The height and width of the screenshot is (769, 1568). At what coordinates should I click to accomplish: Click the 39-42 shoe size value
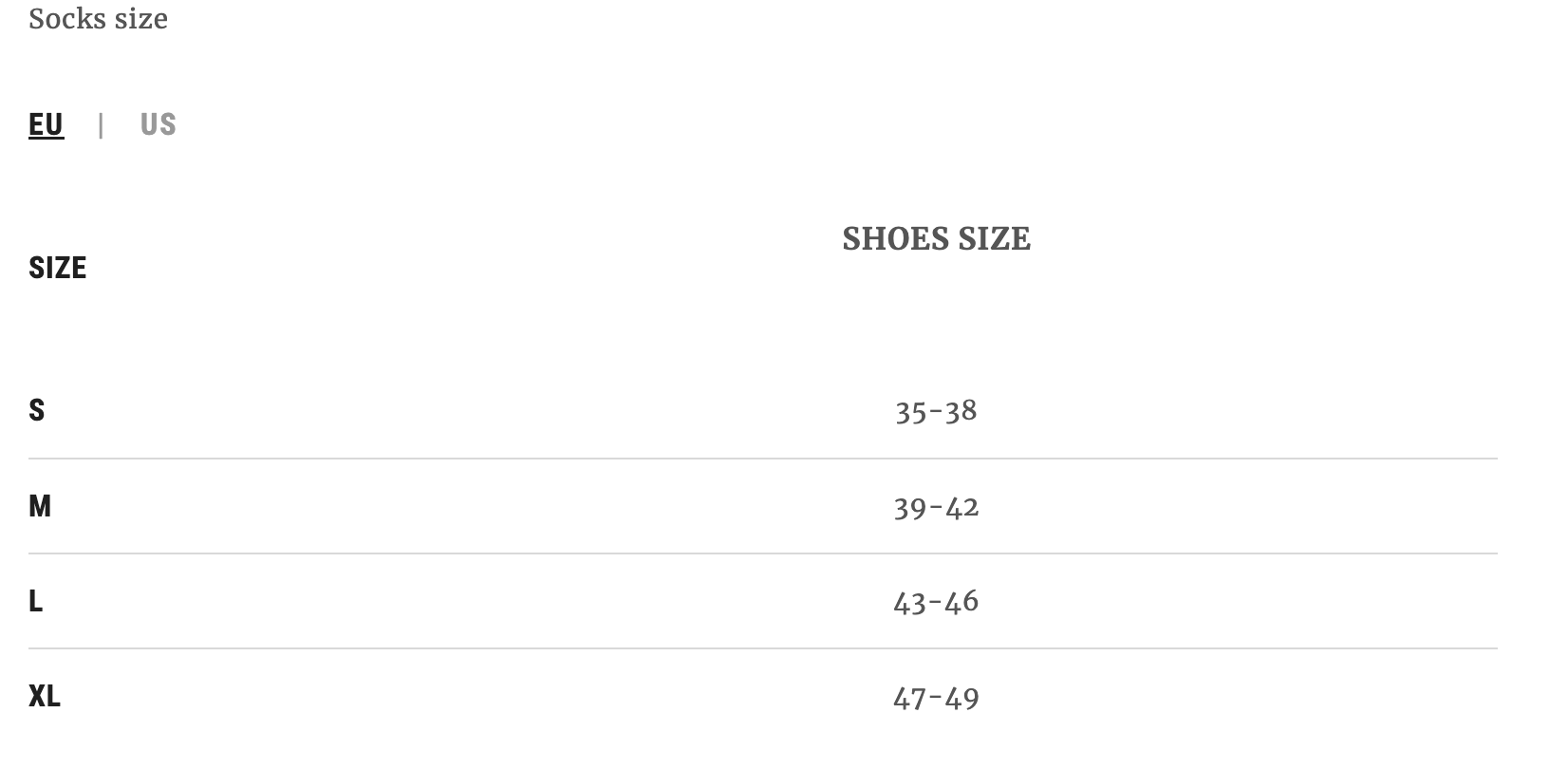pyautogui.click(x=936, y=507)
